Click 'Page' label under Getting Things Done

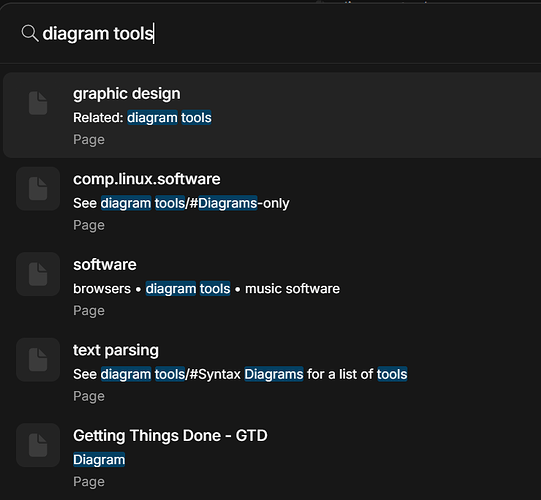click(x=89, y=482)
